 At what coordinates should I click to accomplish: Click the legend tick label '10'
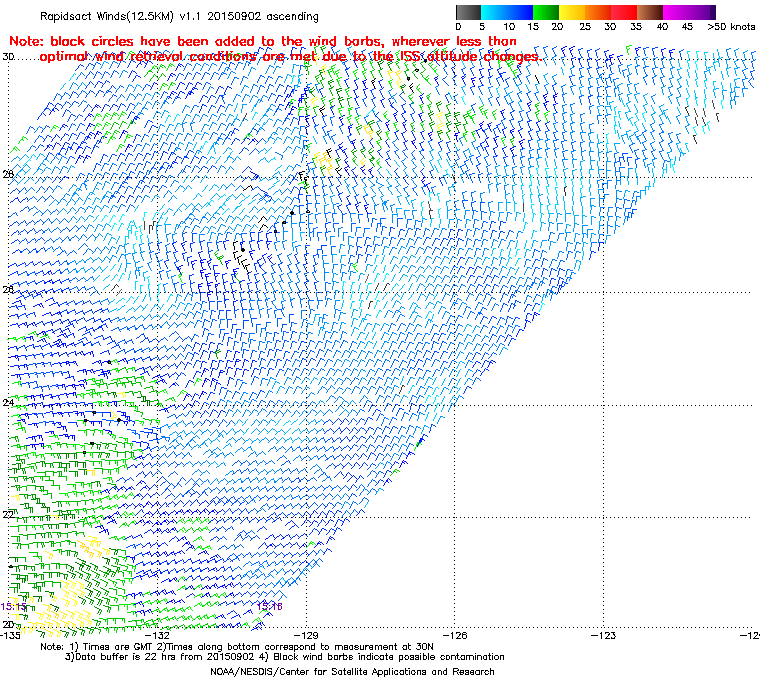tap(508, 27)
